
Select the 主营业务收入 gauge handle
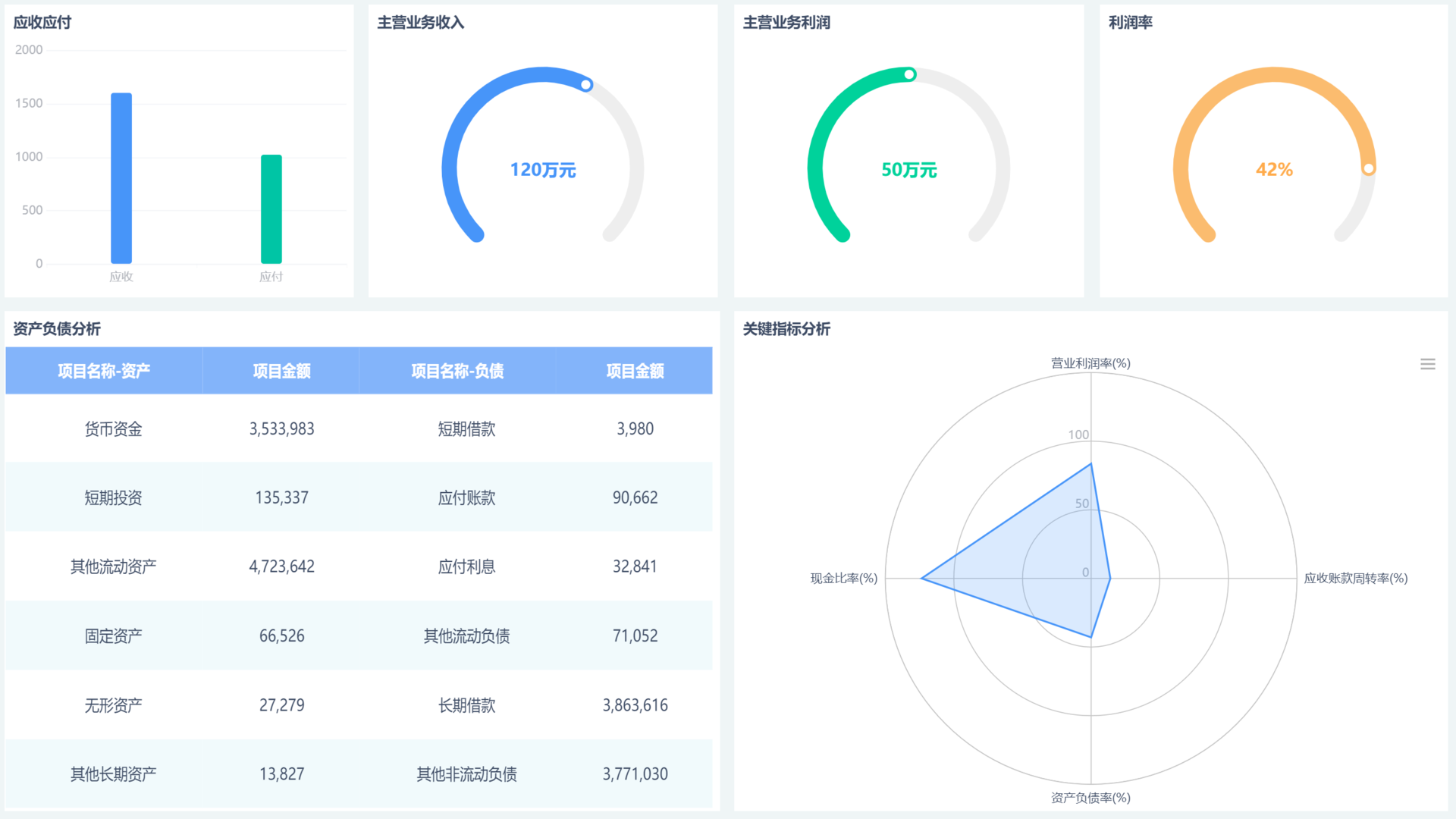pos(586,85)
